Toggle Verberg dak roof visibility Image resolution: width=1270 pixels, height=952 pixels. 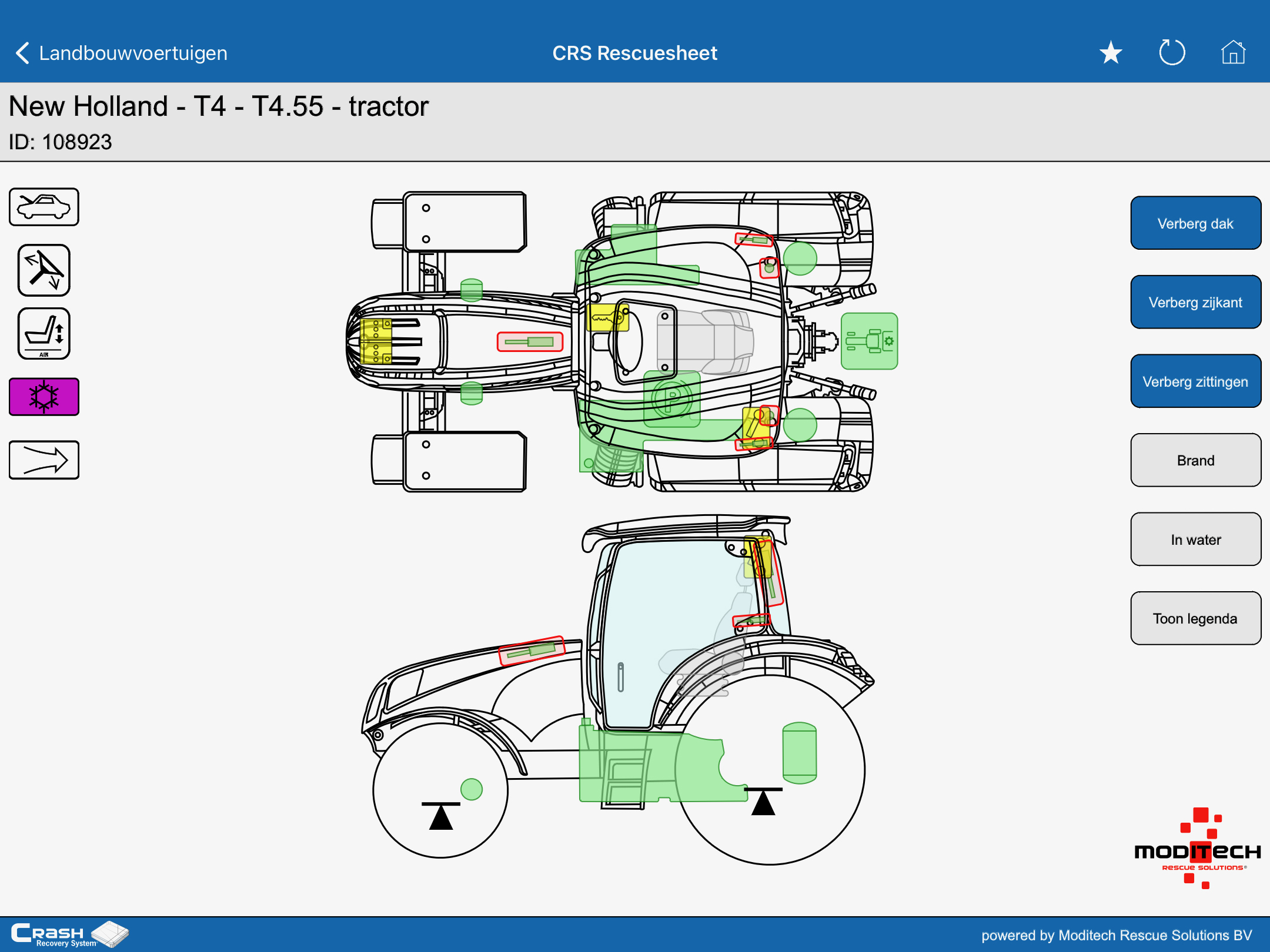point(1195,223)
